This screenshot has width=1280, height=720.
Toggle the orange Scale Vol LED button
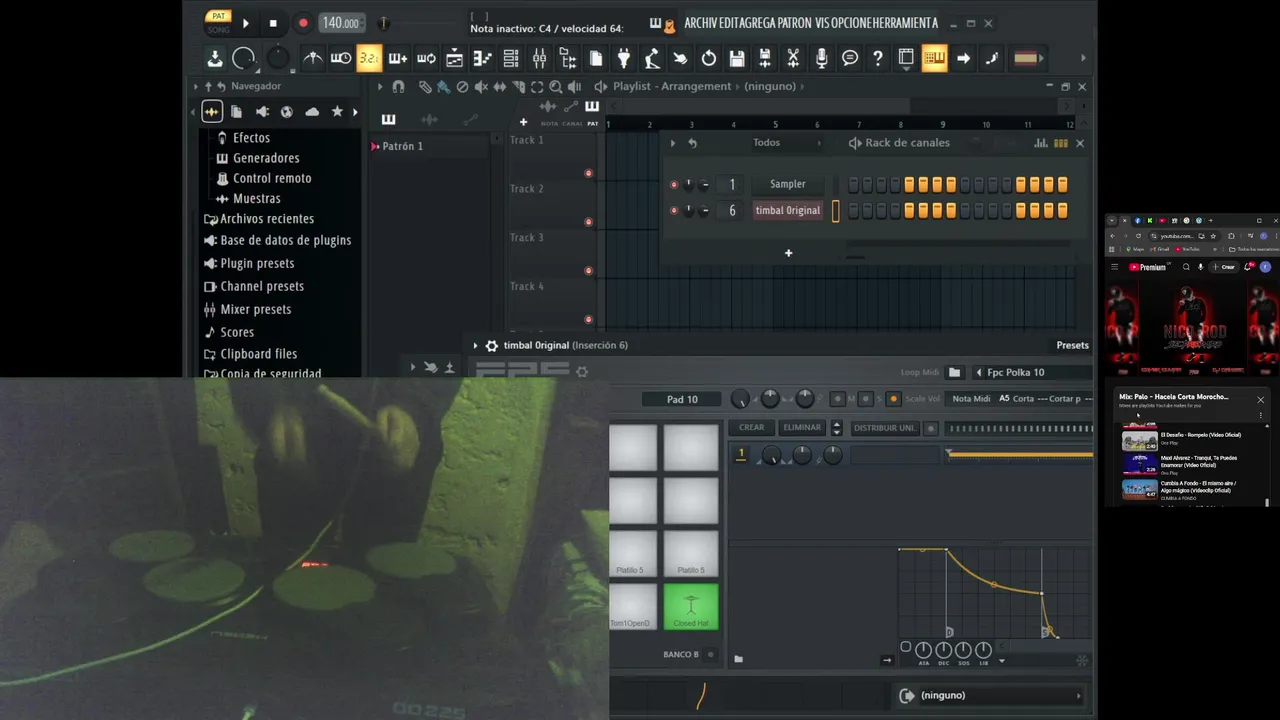[894, 399]
